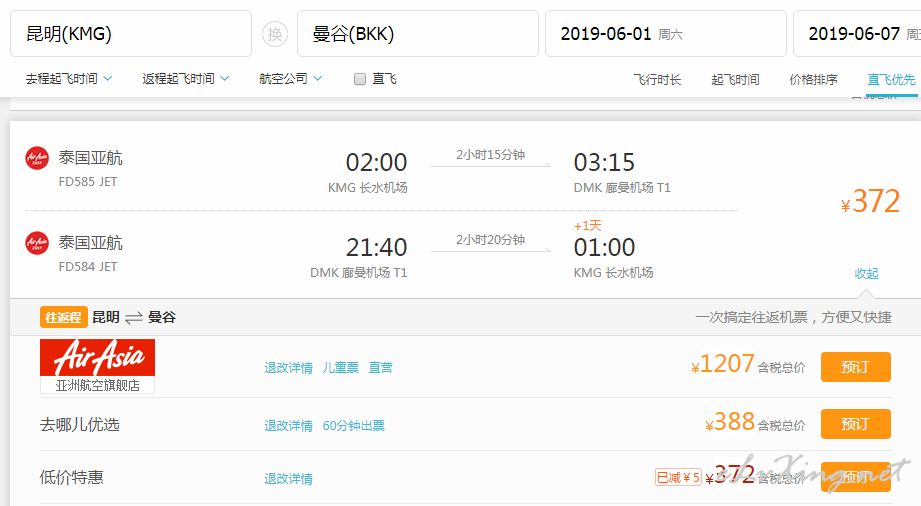This screenshot has height=506, width=921.
Task: Click the round-trip swap arrows icon
Action: click(134, 318)
